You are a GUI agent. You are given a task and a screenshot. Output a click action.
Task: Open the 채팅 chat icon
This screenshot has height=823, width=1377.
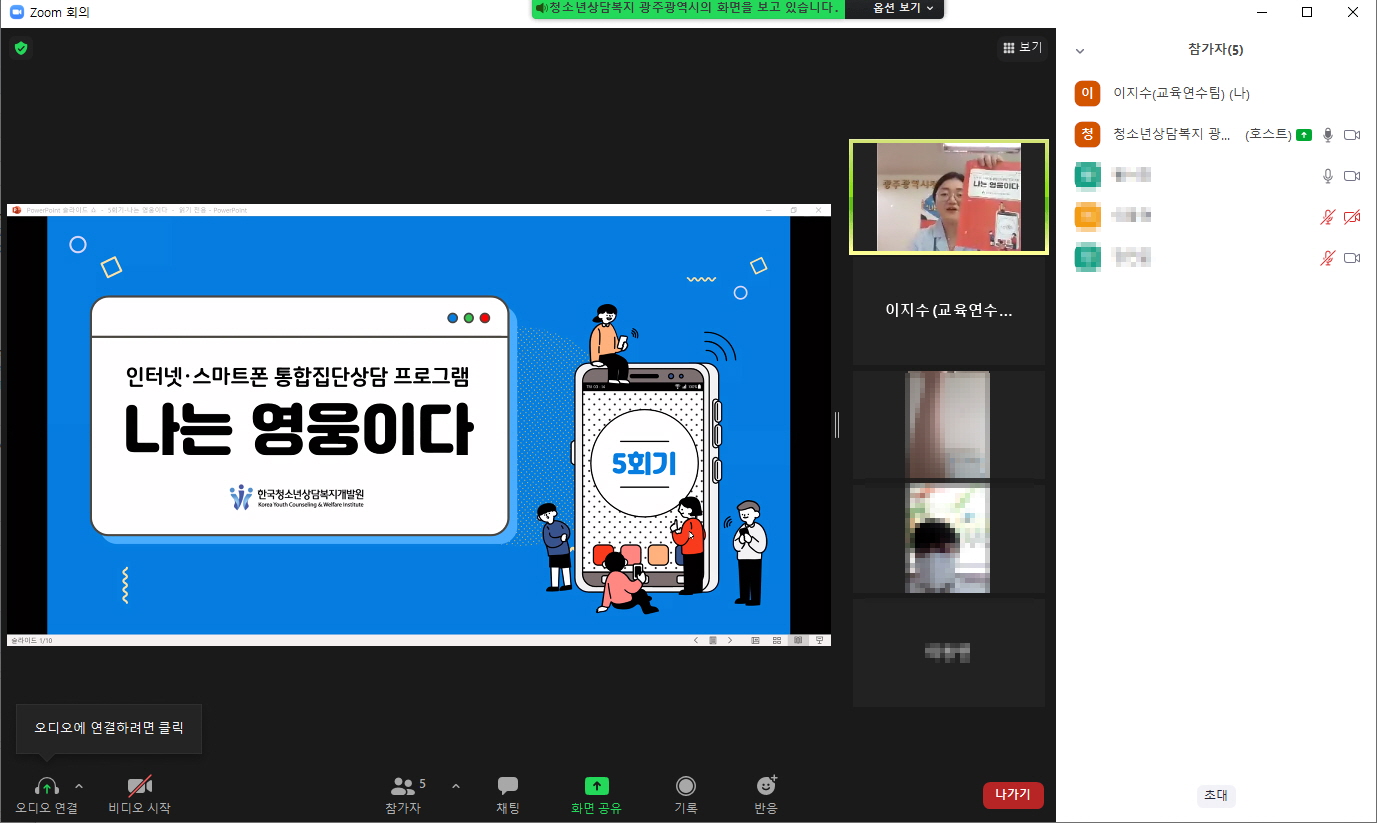(508, 787)
